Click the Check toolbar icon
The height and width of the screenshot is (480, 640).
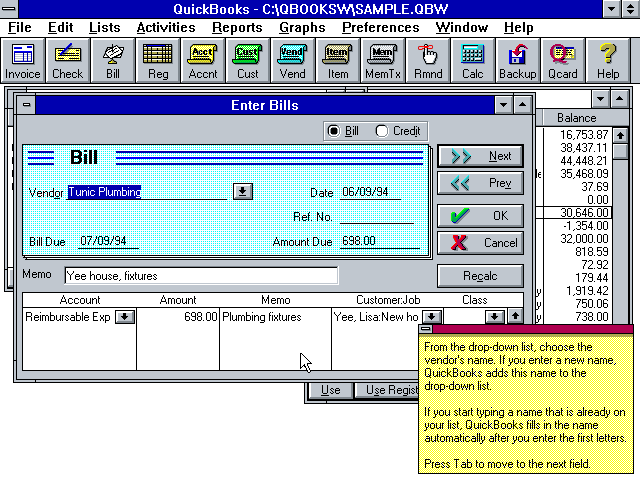point(67,60)
